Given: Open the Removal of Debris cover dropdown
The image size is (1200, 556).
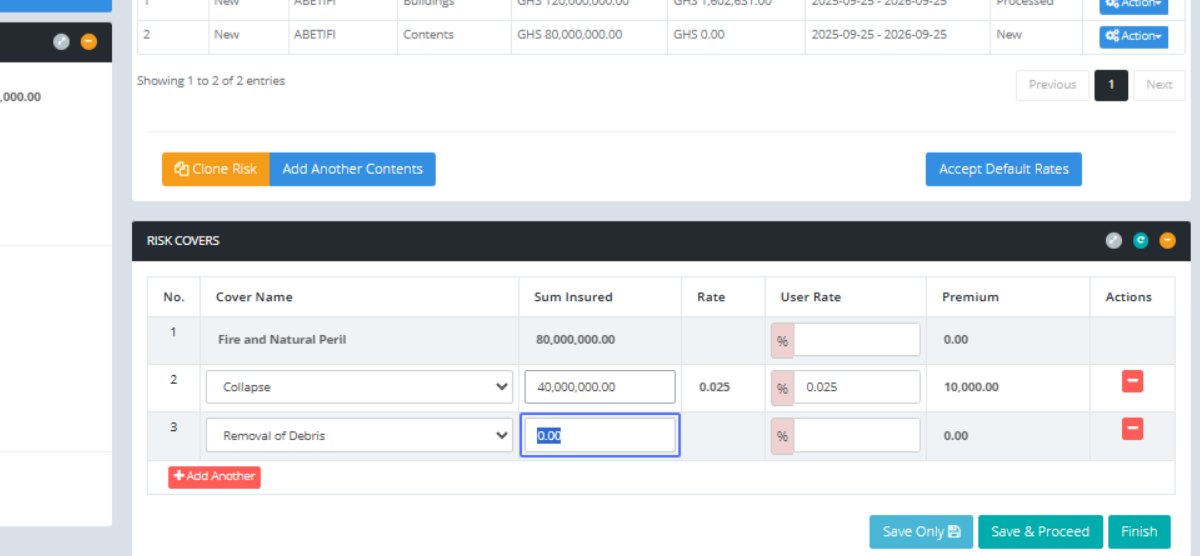Looking at the screenshot, I should (359, 435).
